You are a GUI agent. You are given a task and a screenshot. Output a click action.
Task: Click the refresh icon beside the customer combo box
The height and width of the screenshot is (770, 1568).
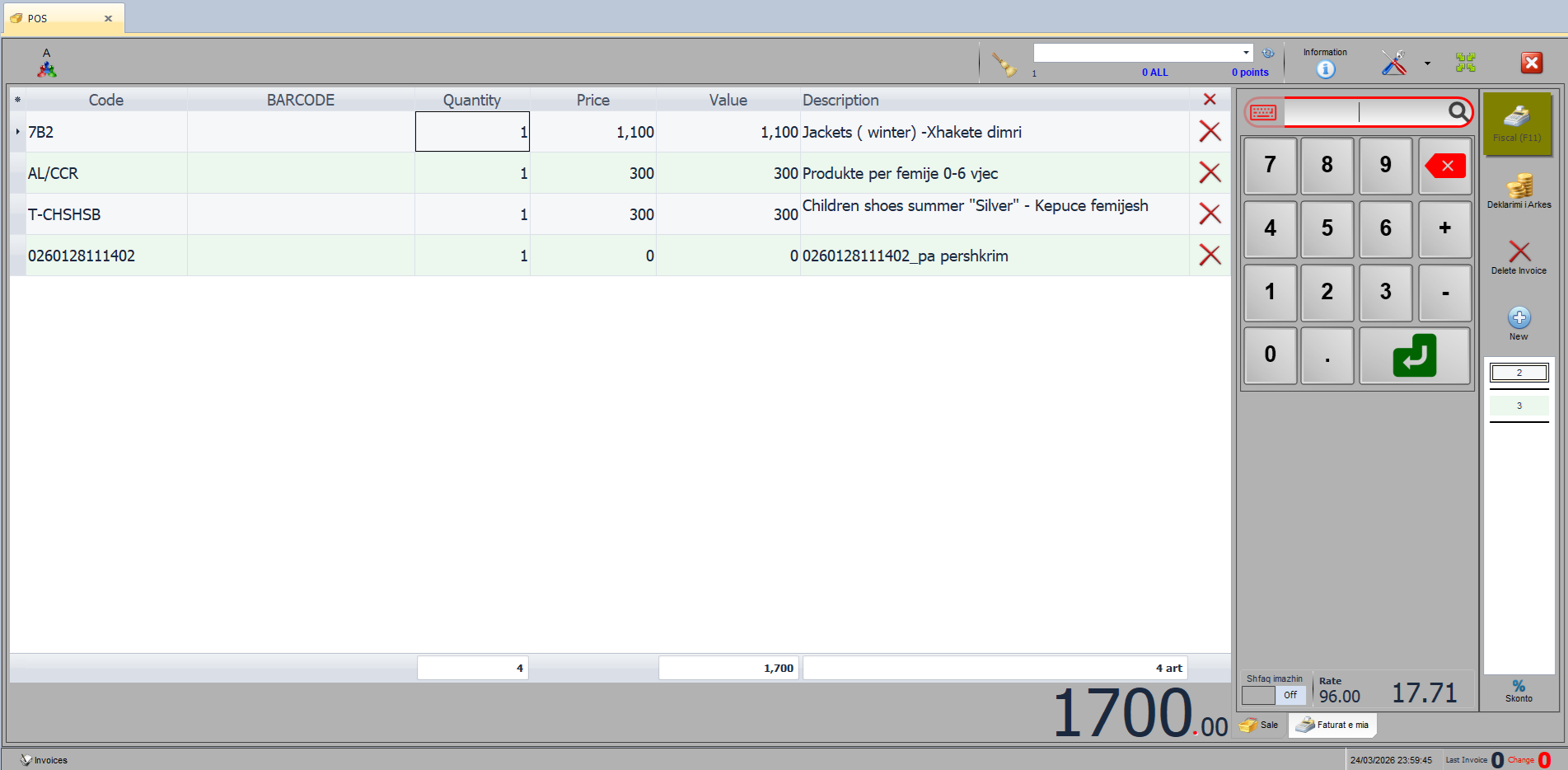tap(1268, 53)
